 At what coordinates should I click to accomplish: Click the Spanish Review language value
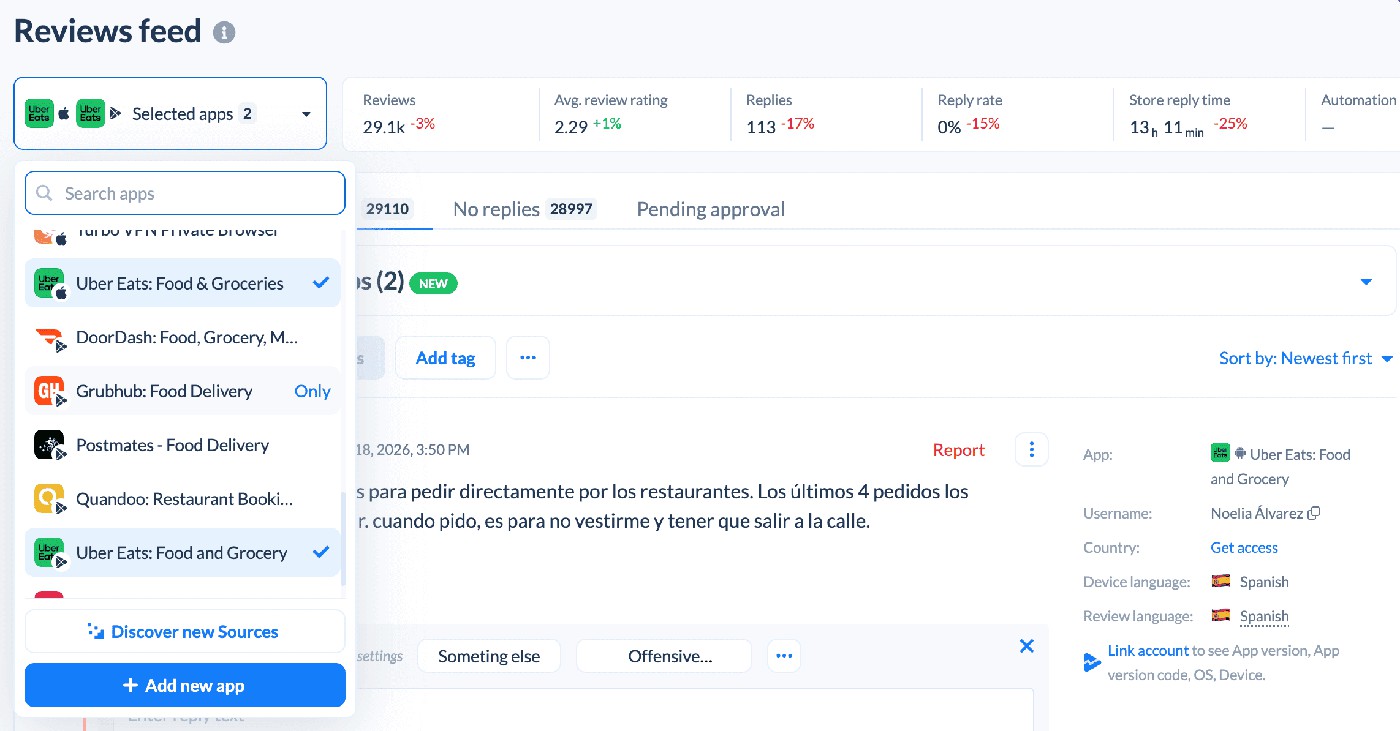(x=1264, y=616)
